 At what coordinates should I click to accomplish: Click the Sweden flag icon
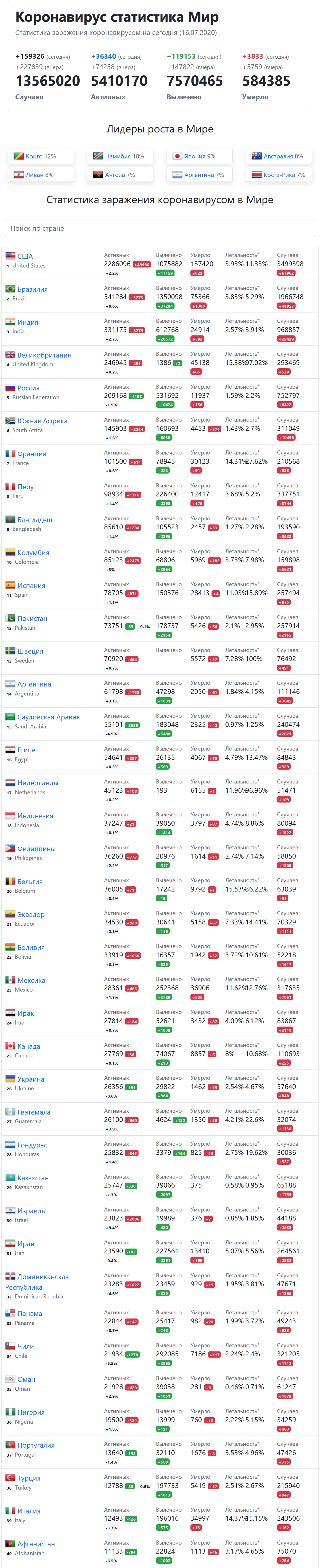coord(10,651)
